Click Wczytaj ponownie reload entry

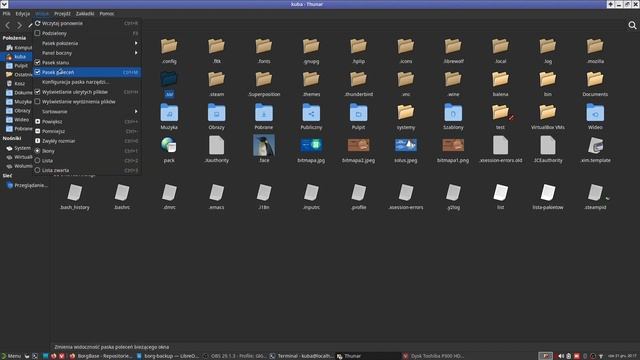click(x=87, y=23)
